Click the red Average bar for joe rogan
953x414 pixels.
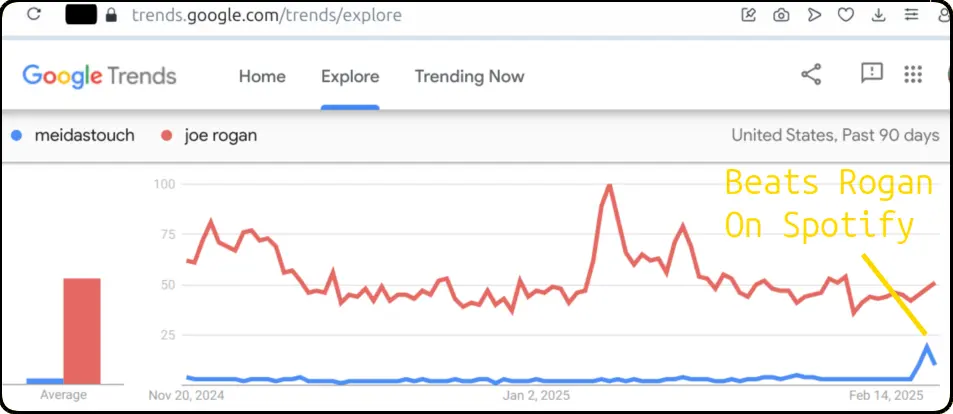point(82,331)
